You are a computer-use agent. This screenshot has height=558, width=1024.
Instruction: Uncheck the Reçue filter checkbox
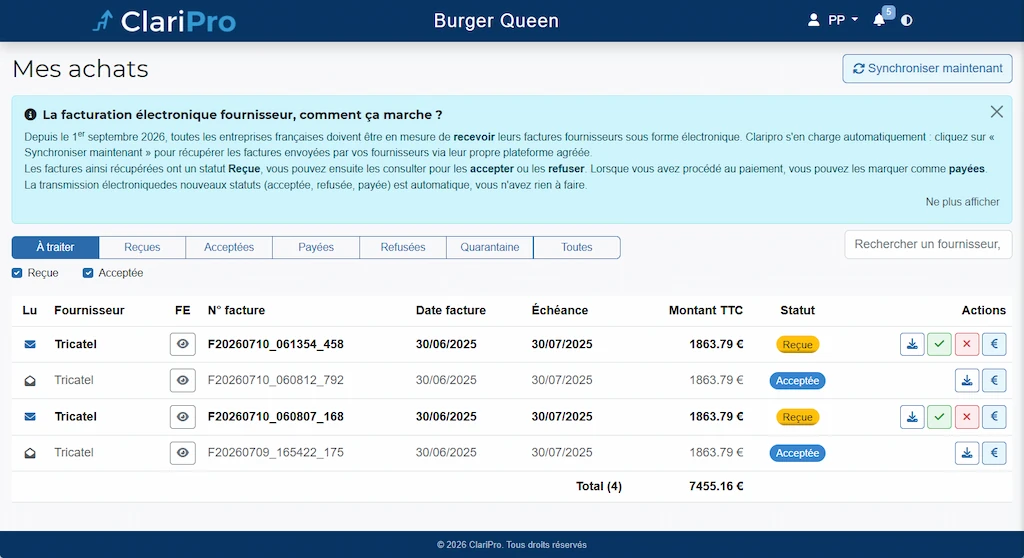coord(17,273)
